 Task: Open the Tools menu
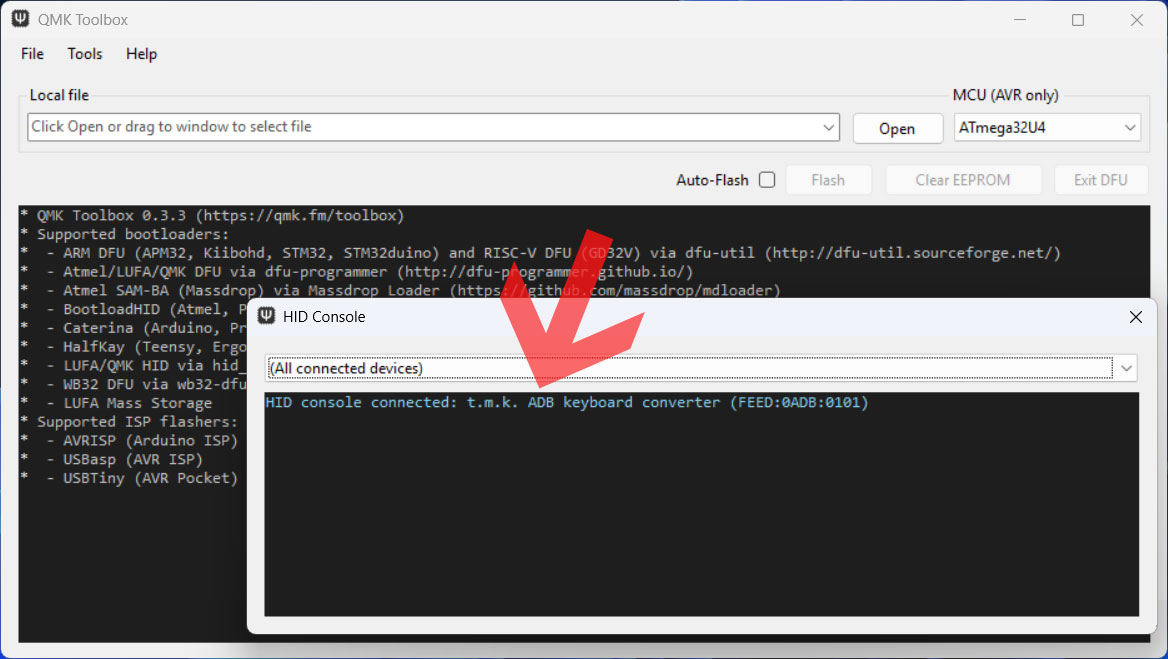point(84,54)
